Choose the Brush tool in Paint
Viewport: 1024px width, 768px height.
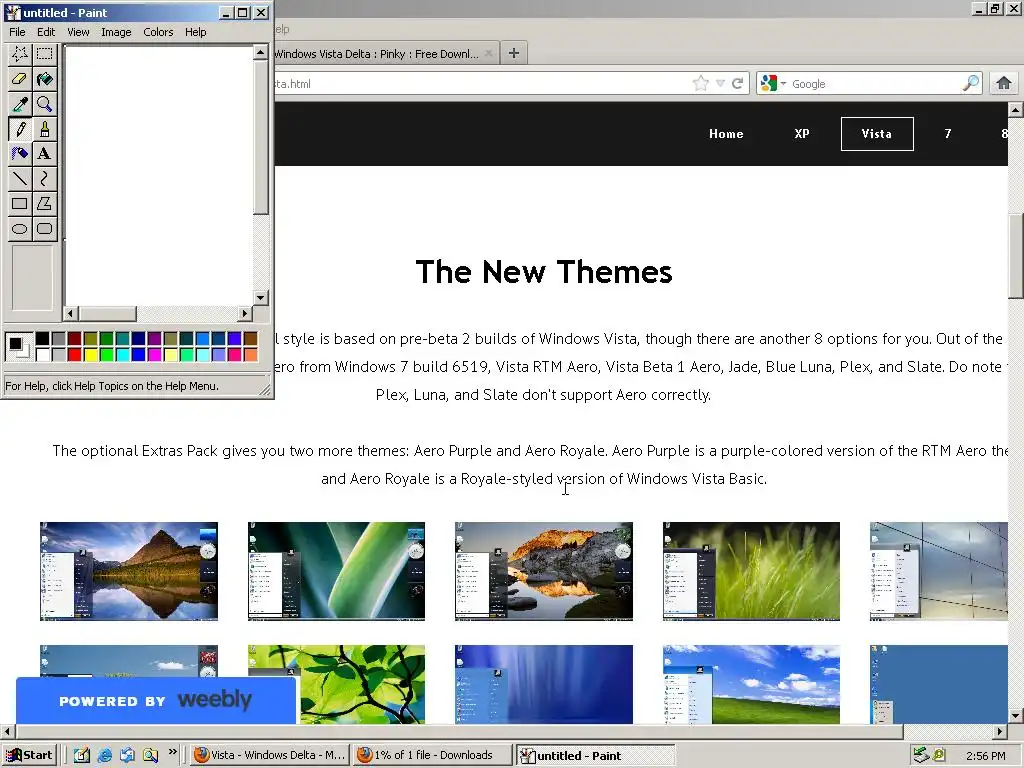click(x=44, y=129)
